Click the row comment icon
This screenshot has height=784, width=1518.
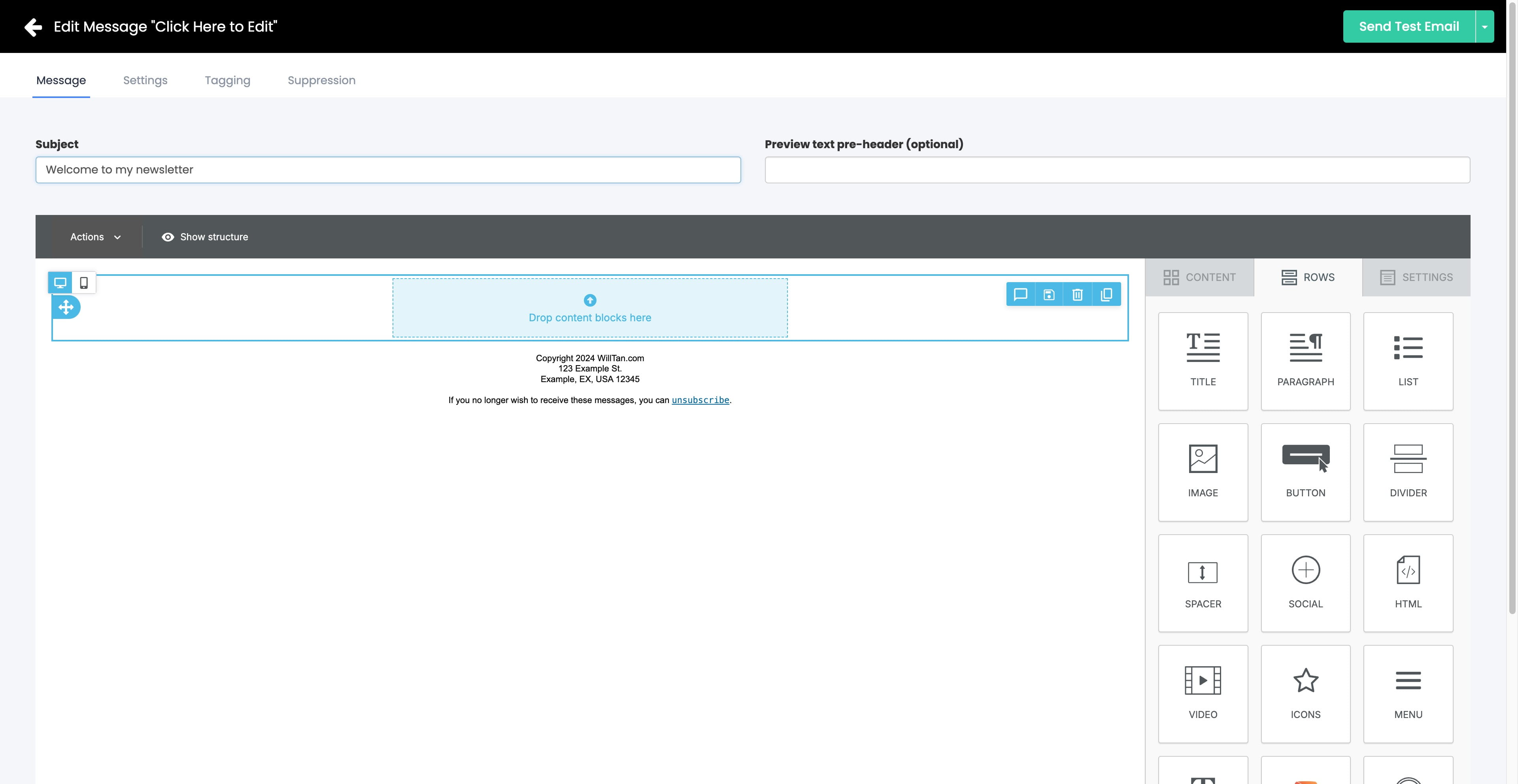tap(1021, 294)
